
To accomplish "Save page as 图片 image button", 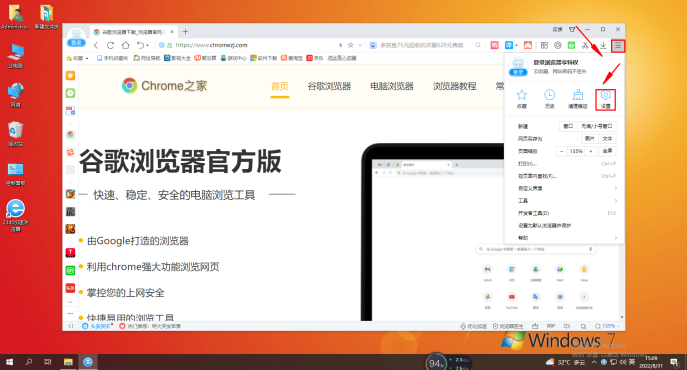I will [x=590, y=139].
